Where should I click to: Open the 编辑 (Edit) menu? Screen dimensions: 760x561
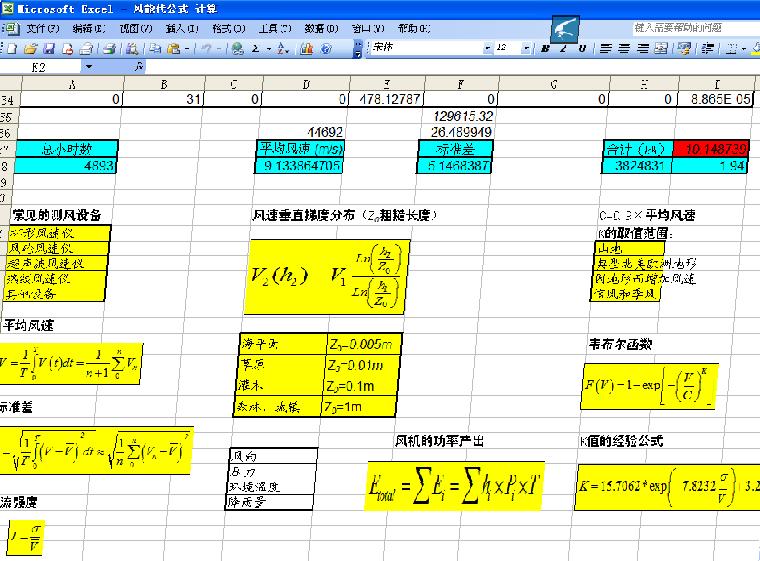tap(89, 29)
